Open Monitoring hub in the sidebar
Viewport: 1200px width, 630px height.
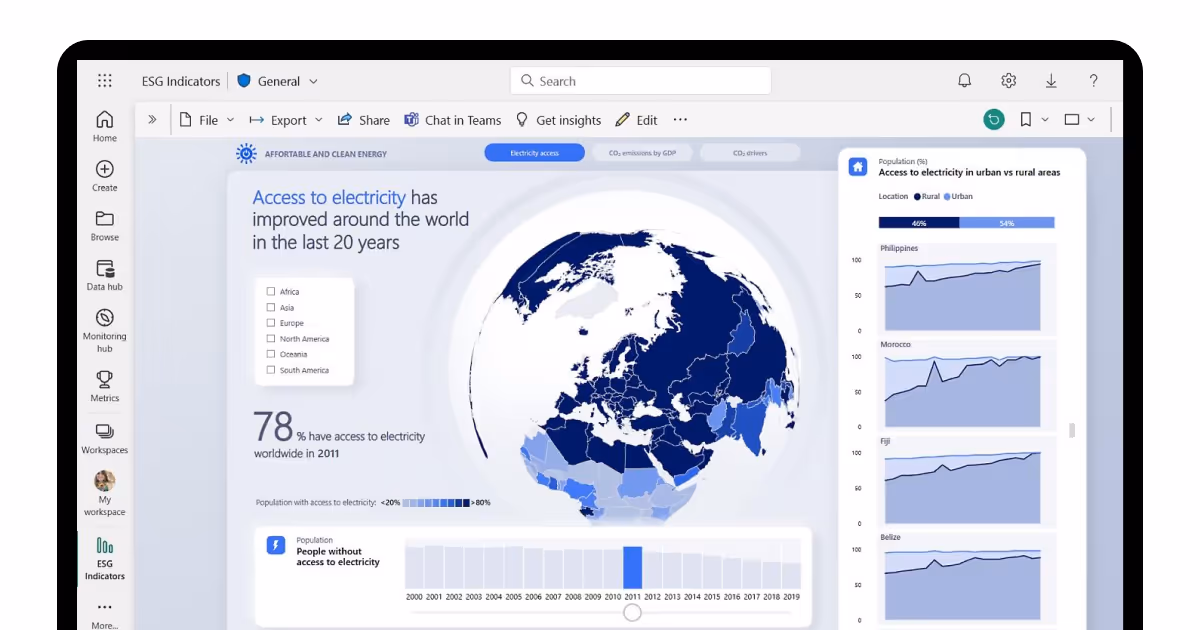(105, 330)
